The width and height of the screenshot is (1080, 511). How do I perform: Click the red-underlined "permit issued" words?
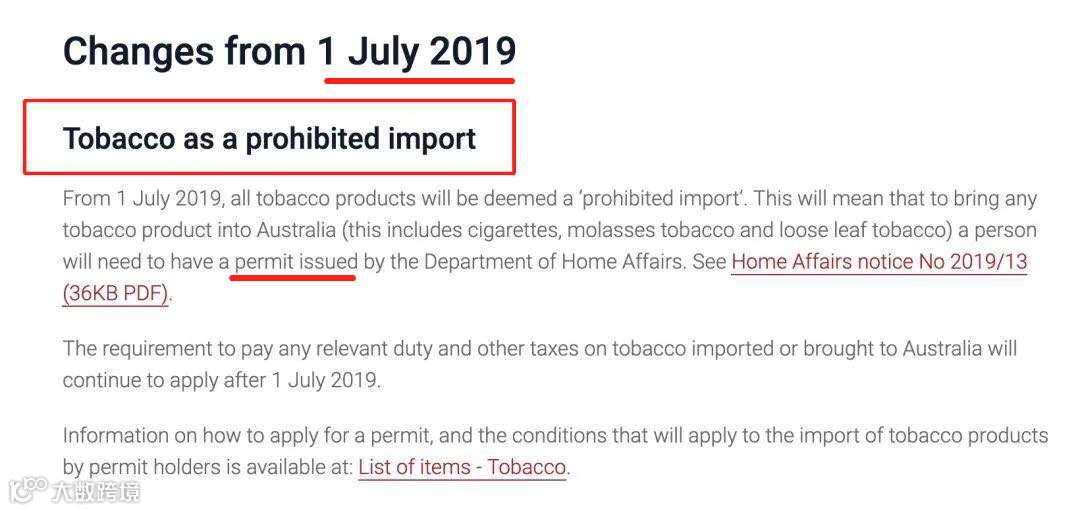point(296,262)
